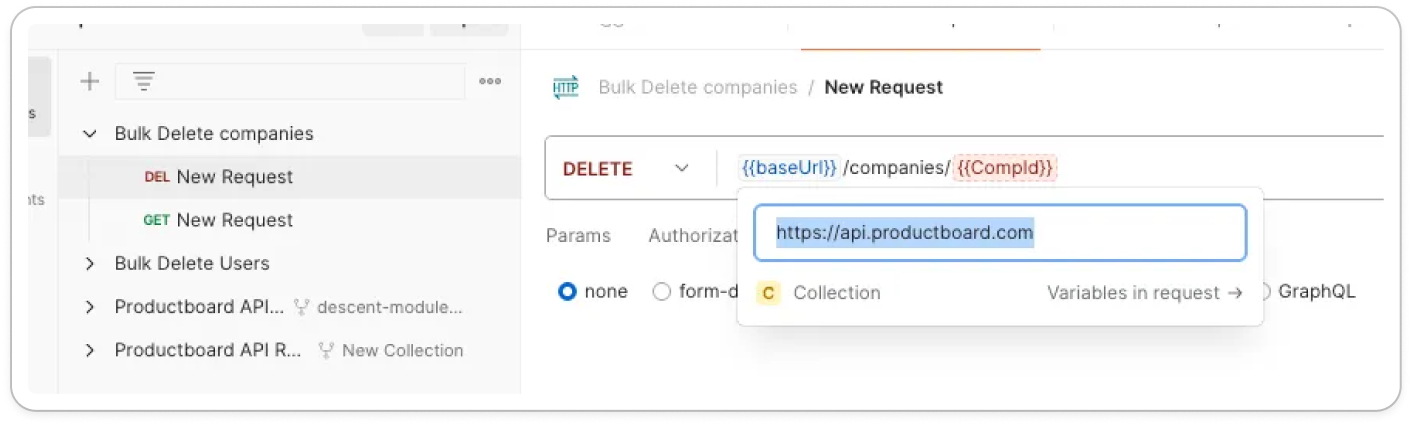Collapse the Bulk Delete companies collection
The height and width of the screenshot is (426, 1412).
coord(90,134)
